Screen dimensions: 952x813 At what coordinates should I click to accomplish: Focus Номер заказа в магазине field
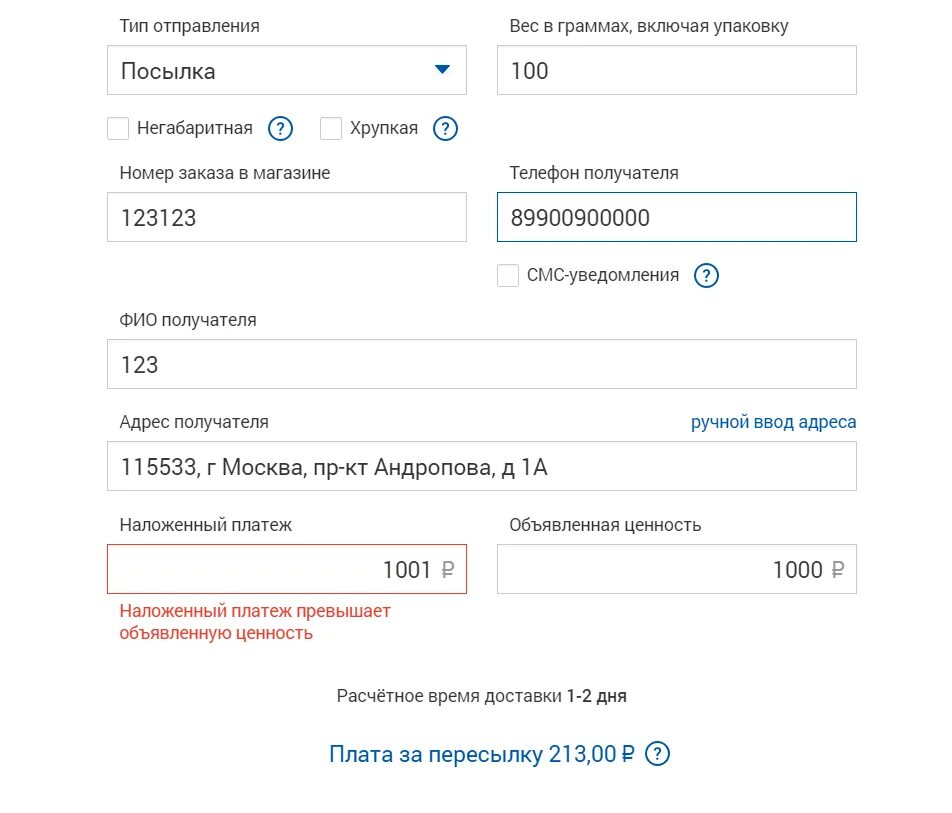[287, 217]
